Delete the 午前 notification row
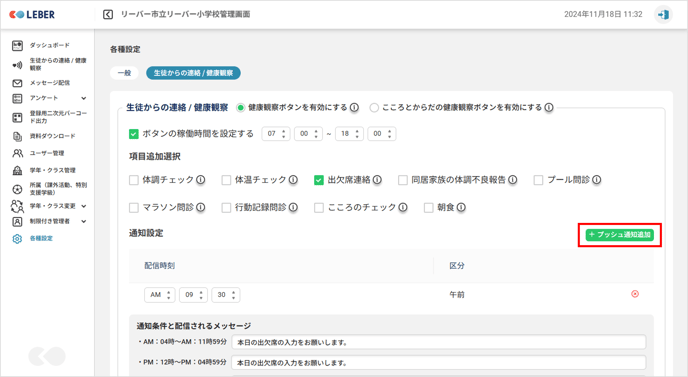Screen dimensions: 688x377 tap(635, 294)
